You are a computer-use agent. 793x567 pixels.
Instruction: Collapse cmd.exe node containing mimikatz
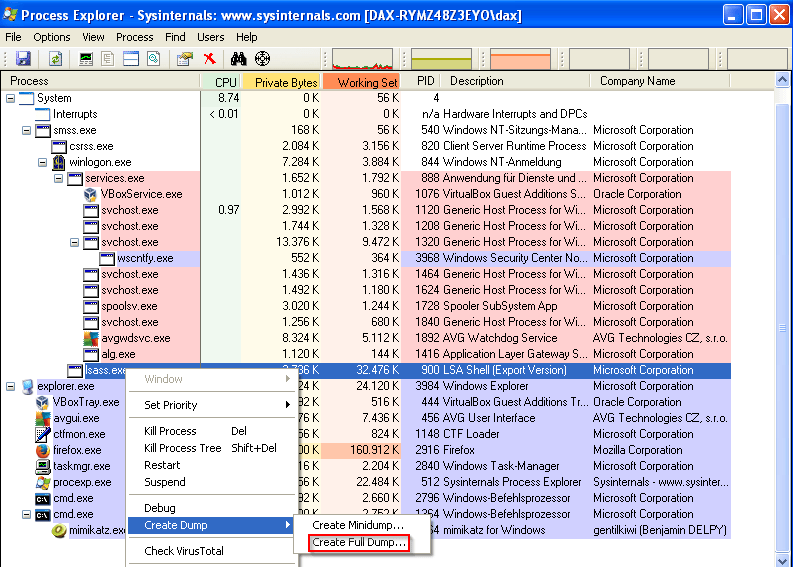click(x=27, y=514)
